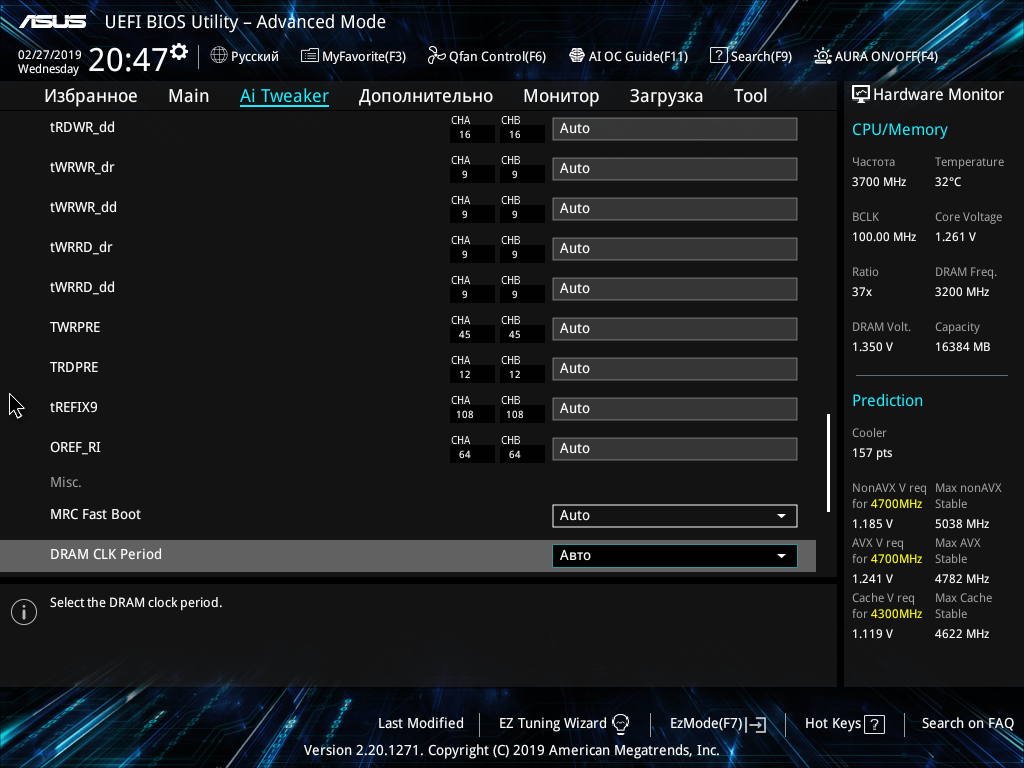Click Max Cache Stable 4622 MHz
1024x768 pixels.
[x=962, y=634]
